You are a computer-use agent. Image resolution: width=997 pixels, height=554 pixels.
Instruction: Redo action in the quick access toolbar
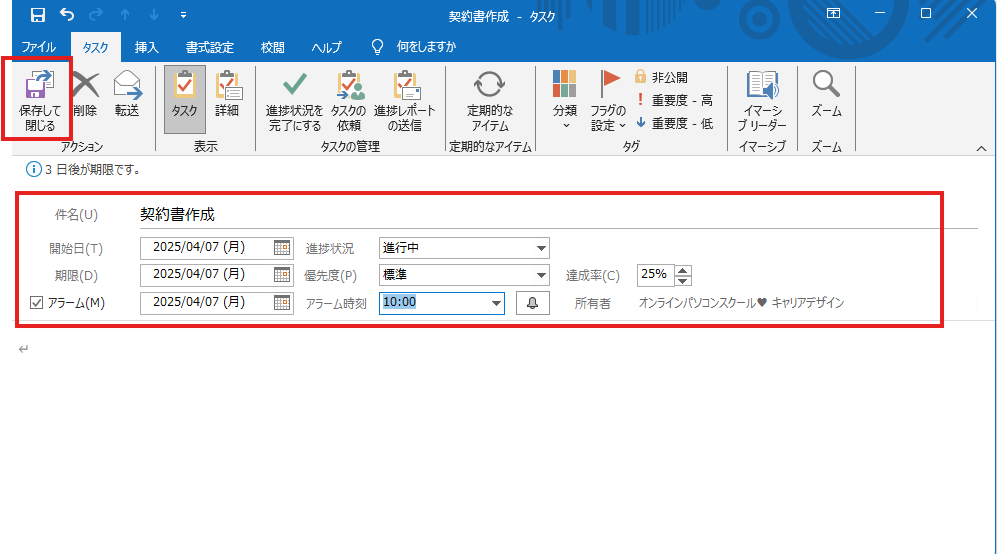click(96, 14)
